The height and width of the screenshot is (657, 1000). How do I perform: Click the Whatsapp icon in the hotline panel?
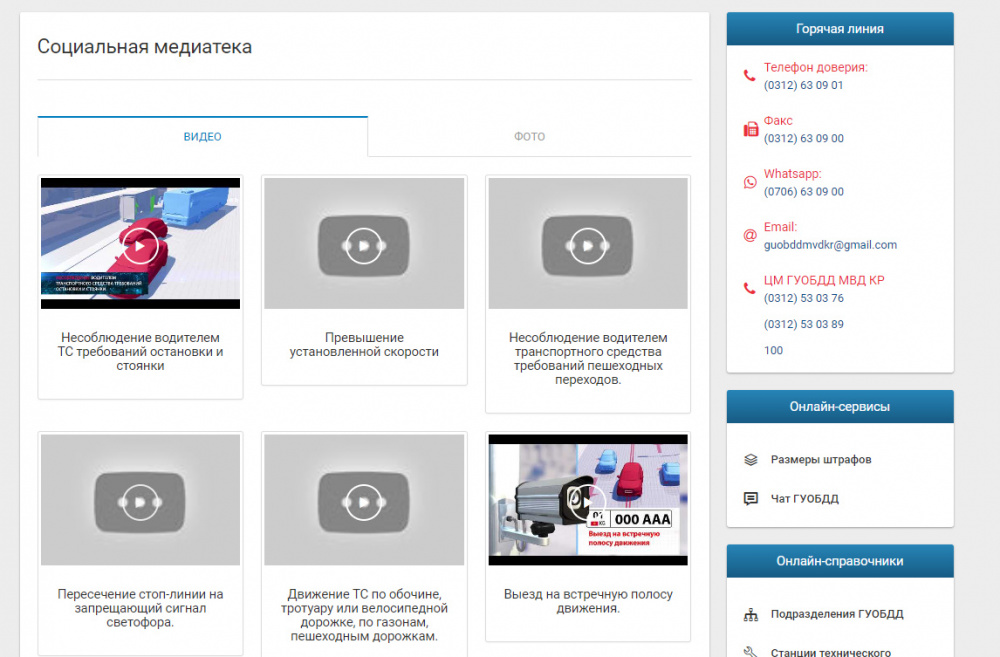coord(750,182)
